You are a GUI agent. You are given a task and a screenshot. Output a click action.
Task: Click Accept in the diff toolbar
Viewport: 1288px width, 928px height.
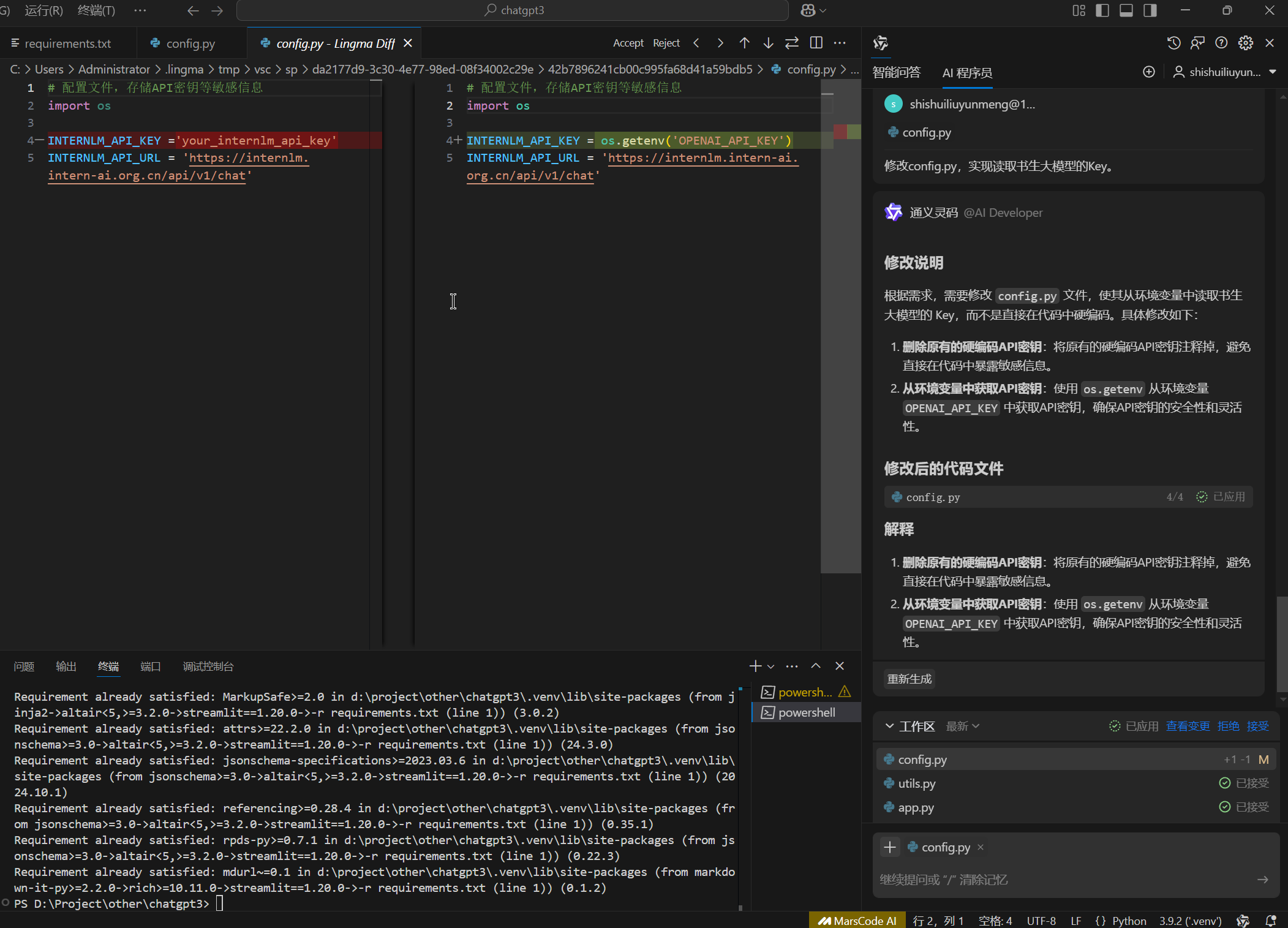(628, 43)
